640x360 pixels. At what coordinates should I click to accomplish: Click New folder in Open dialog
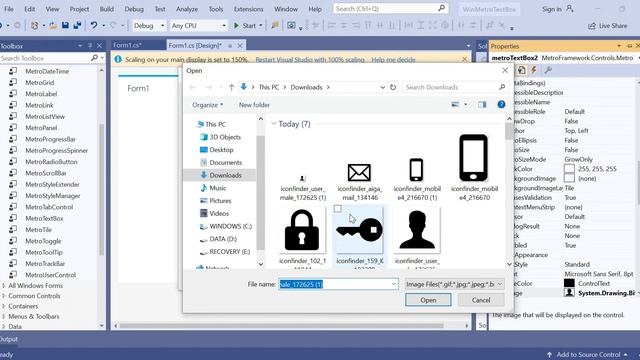point(254,105)
